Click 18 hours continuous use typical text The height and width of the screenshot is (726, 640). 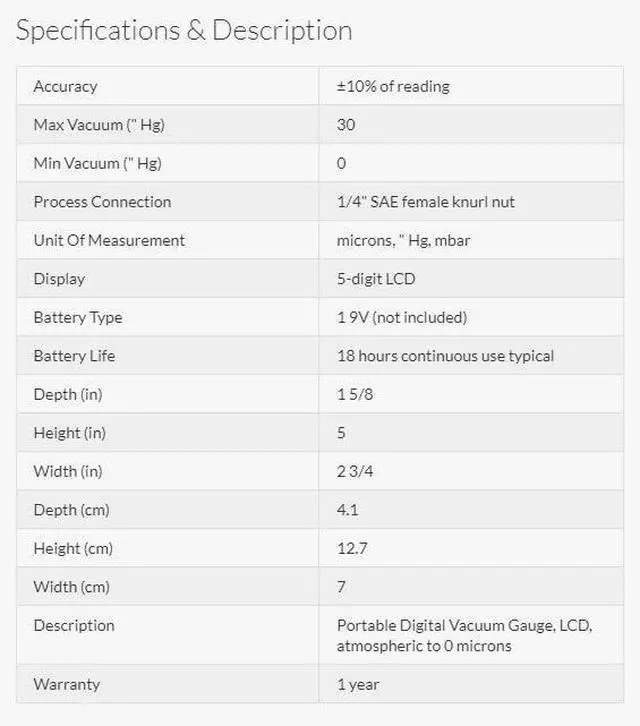click(445, 356)
